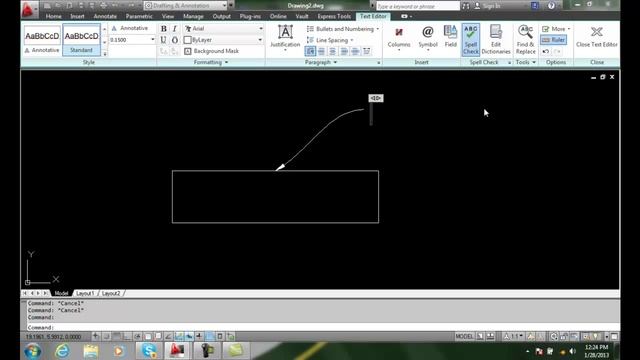Center the paragraph text
Screen dimensions: 640x360
click(333, 51)
